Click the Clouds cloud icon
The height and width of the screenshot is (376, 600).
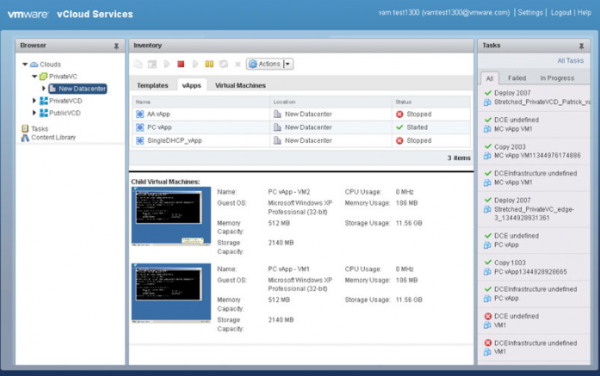coord(34,64)
